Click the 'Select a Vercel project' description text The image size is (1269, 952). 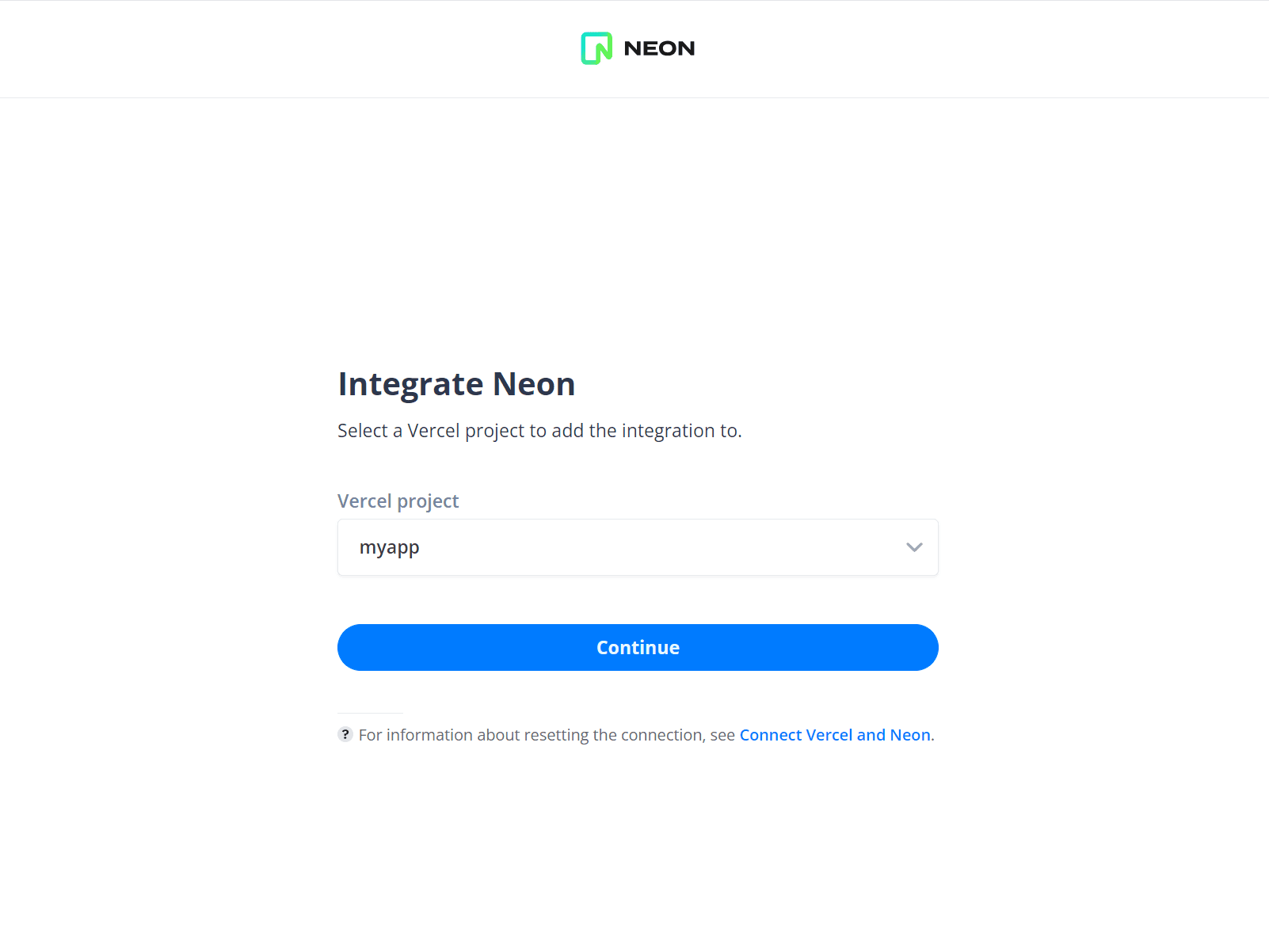(x=539, y=431)
